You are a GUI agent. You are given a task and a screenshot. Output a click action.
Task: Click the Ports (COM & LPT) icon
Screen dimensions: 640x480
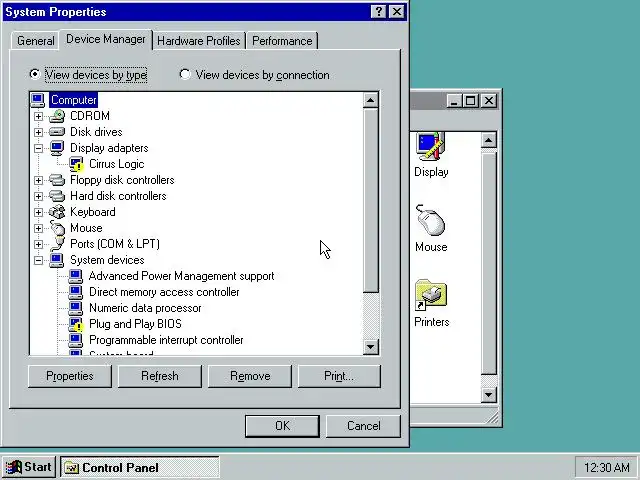pyautogui.click(x=57, y=244)
